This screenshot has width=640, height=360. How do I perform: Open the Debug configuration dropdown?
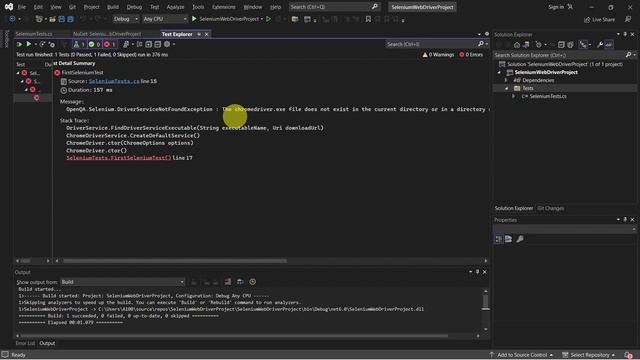point(126,19)
